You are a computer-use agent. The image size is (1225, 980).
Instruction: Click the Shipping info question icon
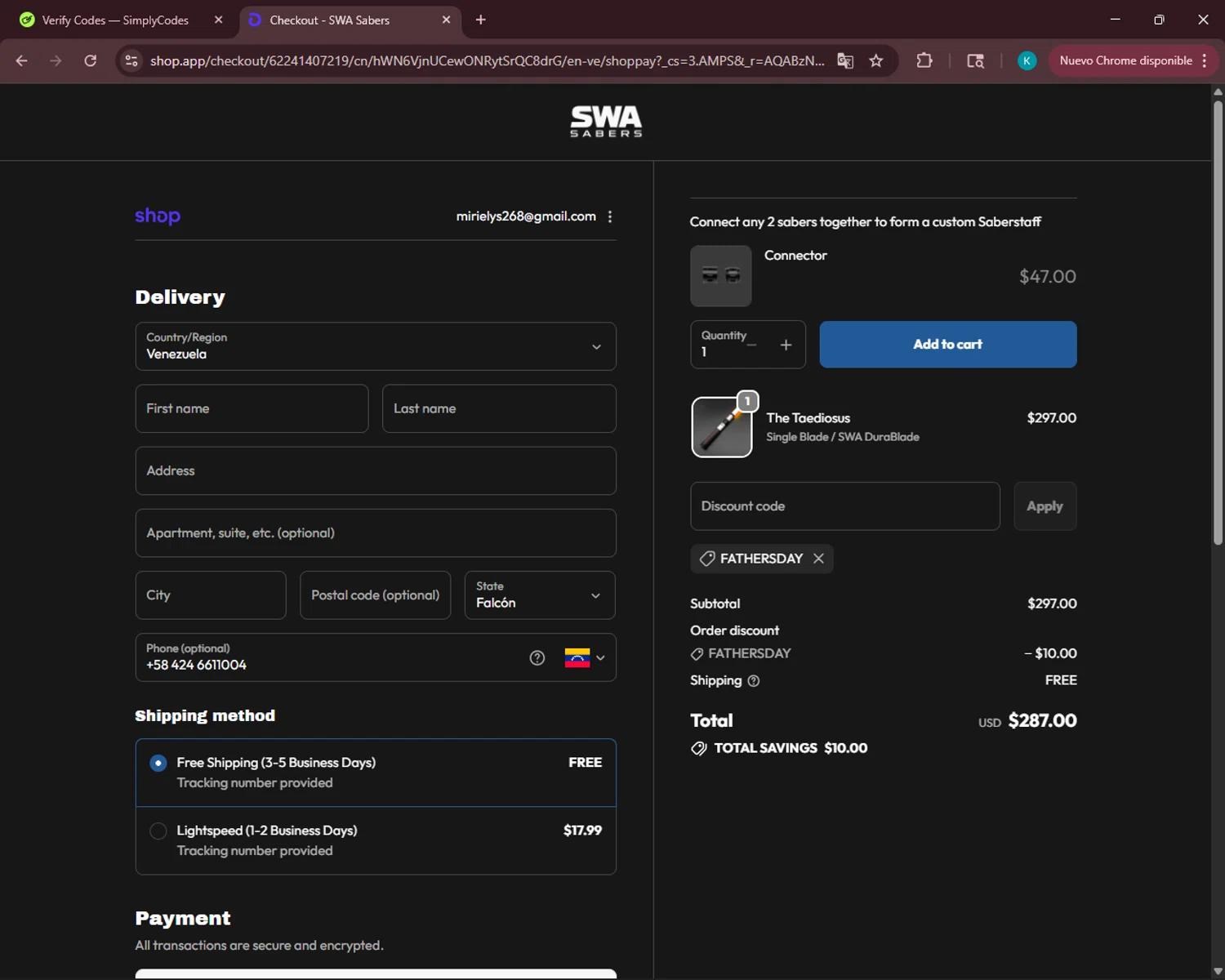(754, 681)
